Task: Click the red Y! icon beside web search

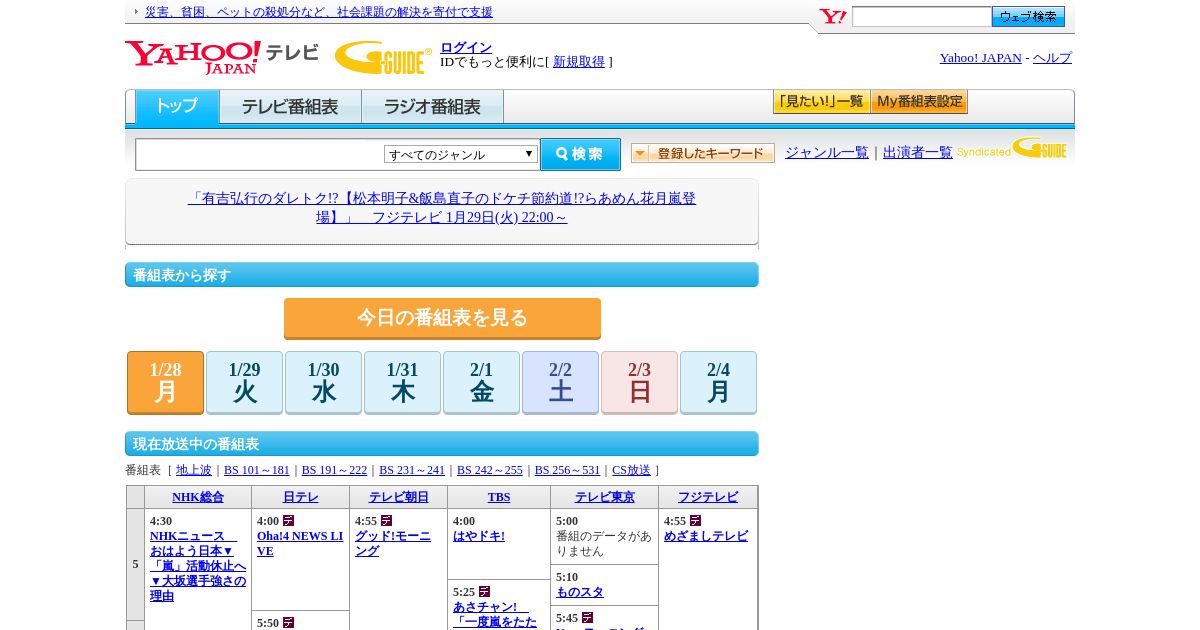Action: [x=832, y=17]
